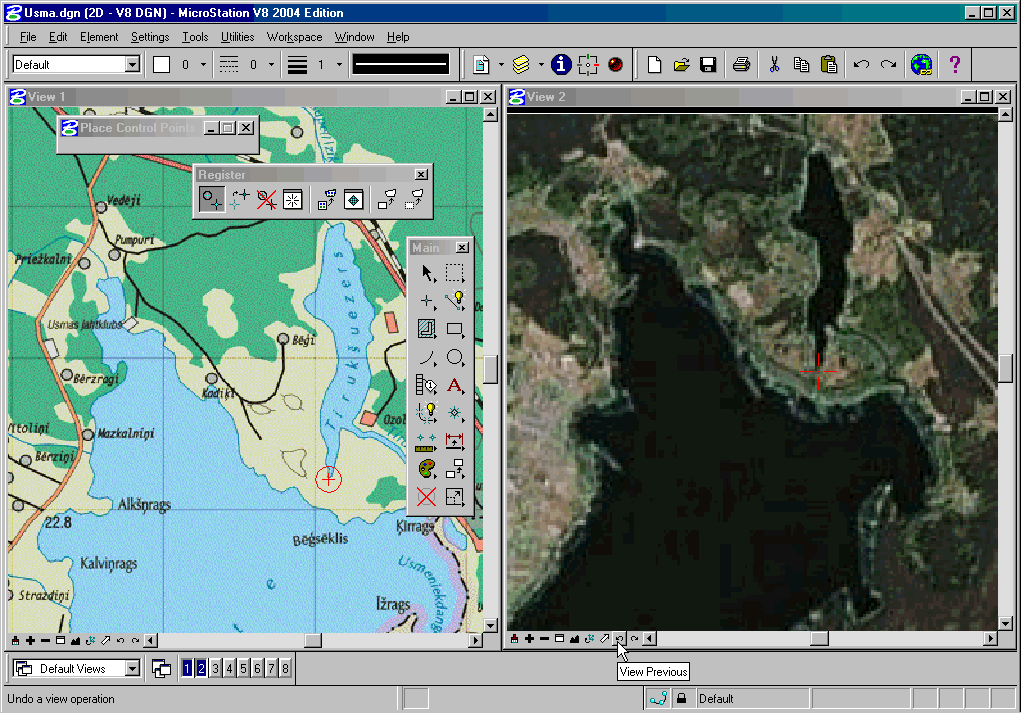Choose the Place Text tool with letter A
Screen dimensions: 1021x714
[455, 385]
